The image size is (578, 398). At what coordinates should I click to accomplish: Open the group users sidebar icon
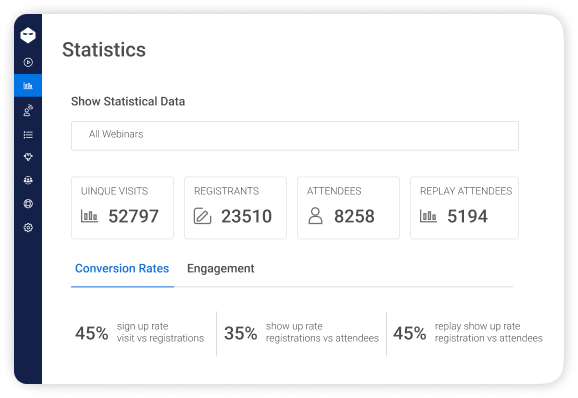click(28, 180)
